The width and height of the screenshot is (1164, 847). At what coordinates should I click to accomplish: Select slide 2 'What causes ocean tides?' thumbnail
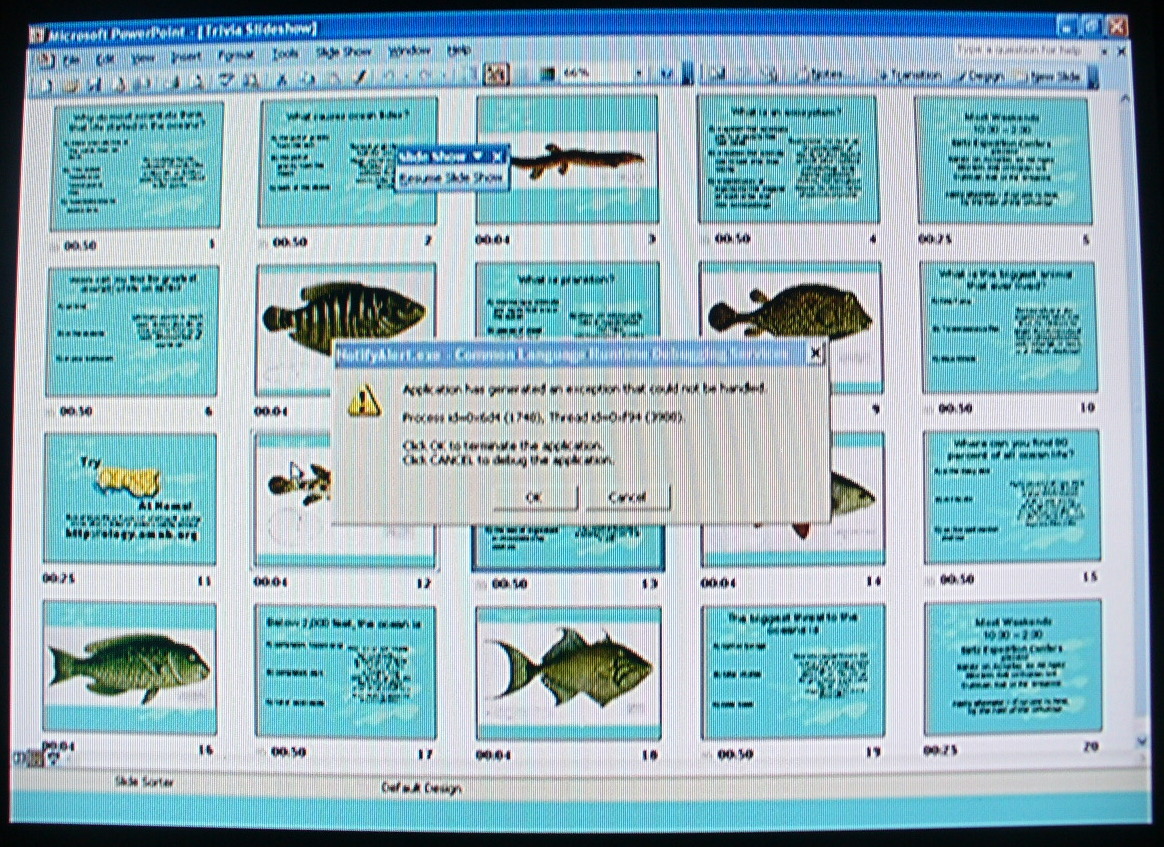(347, 163)
